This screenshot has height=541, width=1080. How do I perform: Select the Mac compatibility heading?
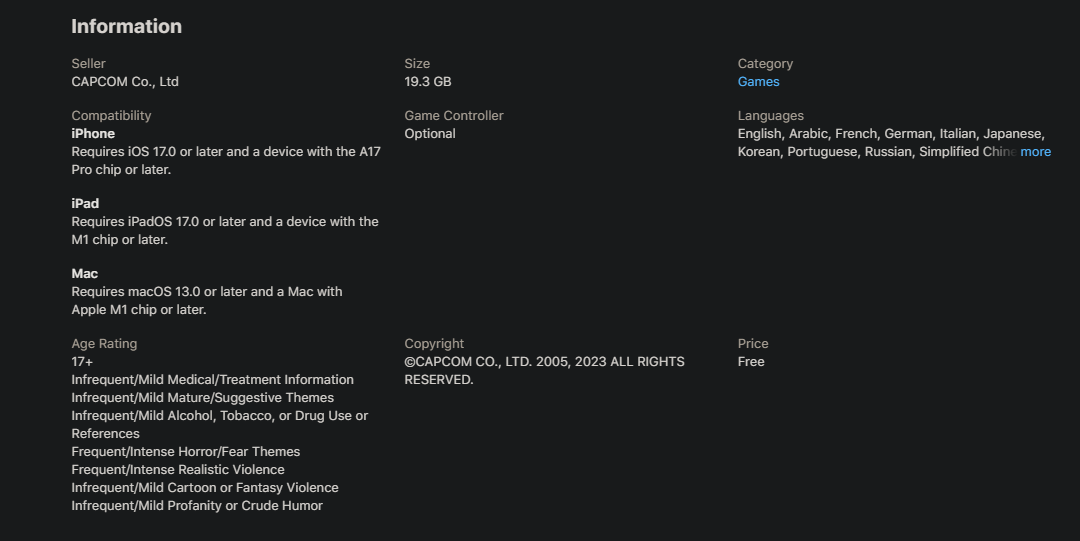point(85,274)
